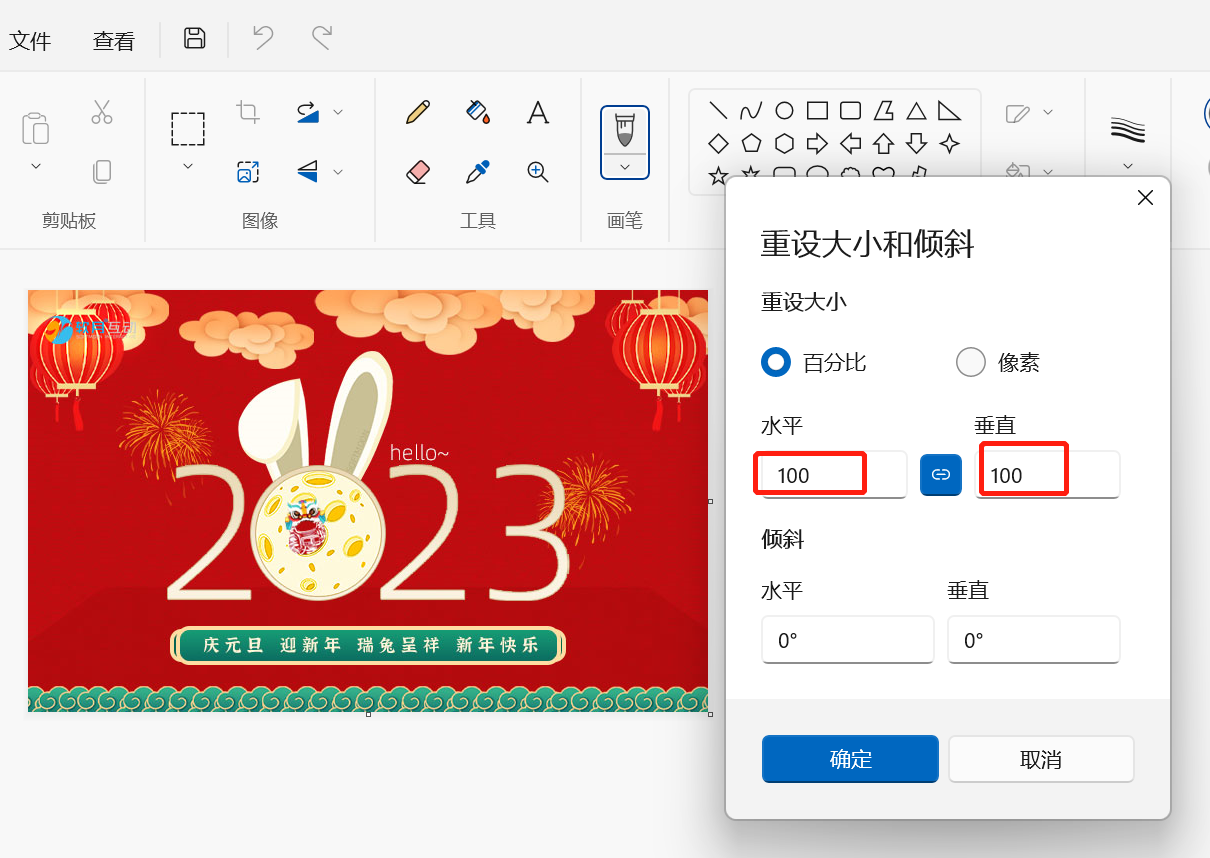Viewport: 1210px width, 858px height.
Task: Select the Fill bucket tool
Action: pos(478,112)
